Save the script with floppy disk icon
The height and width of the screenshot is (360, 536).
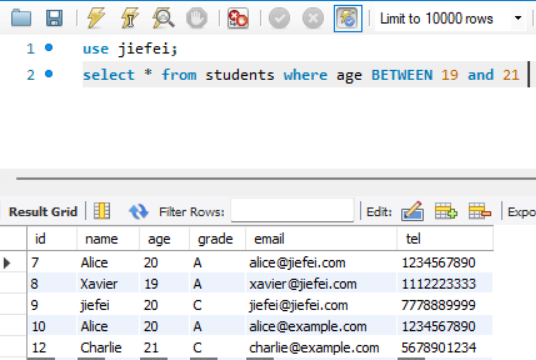pyautogui.click(x=54, y=18)
